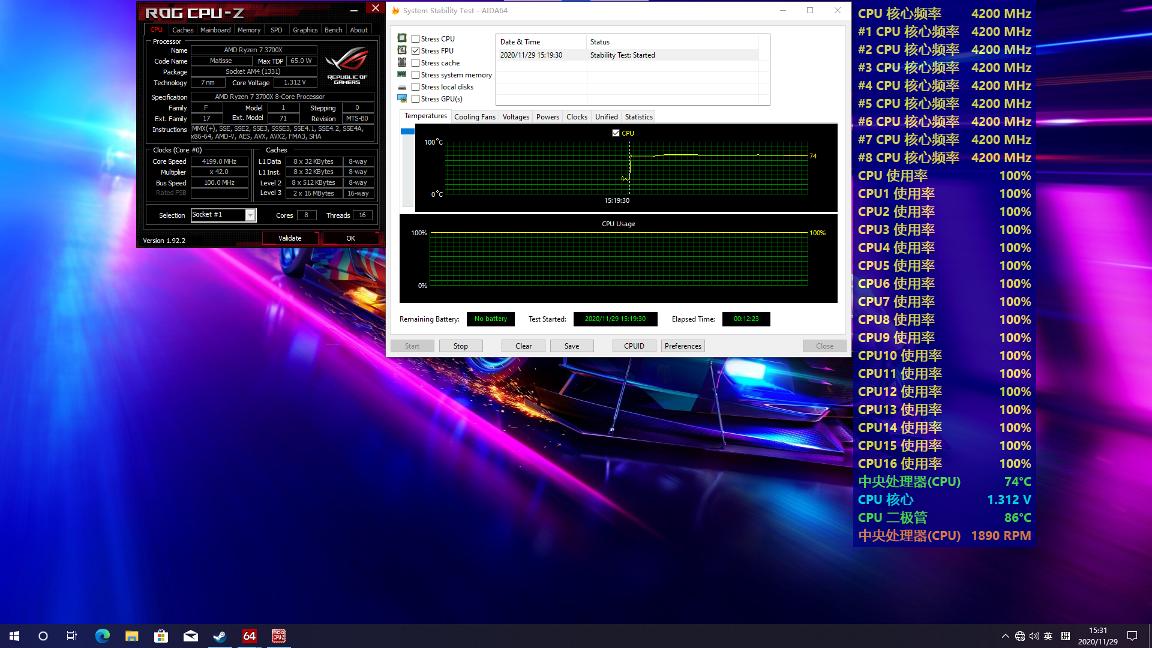Viewport: 1152px width, 648px height.
Task: Stop the running stability test
Action: (x=460, y=346)
